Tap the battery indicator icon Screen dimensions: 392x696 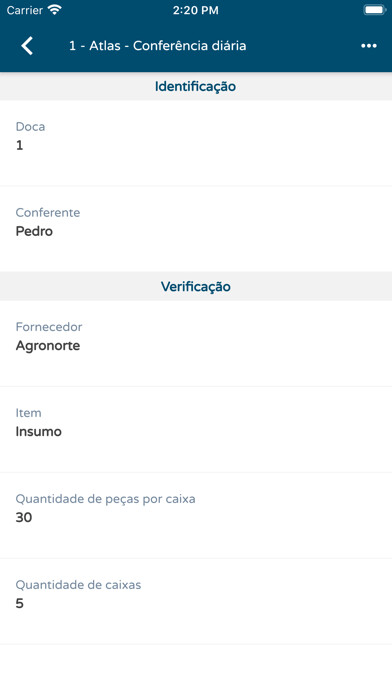click(x=374, y=10)
